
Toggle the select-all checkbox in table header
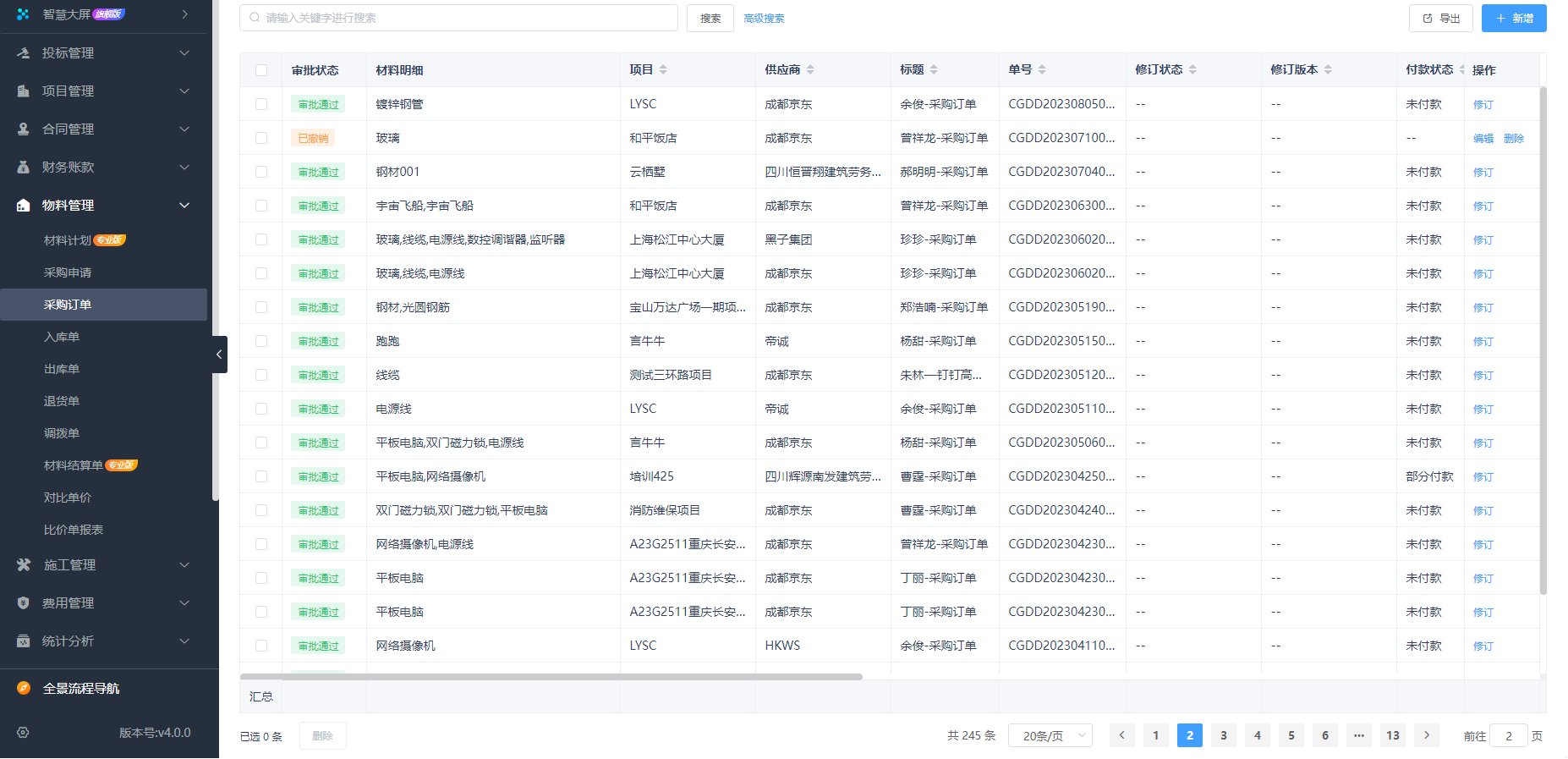coord(261,70)
